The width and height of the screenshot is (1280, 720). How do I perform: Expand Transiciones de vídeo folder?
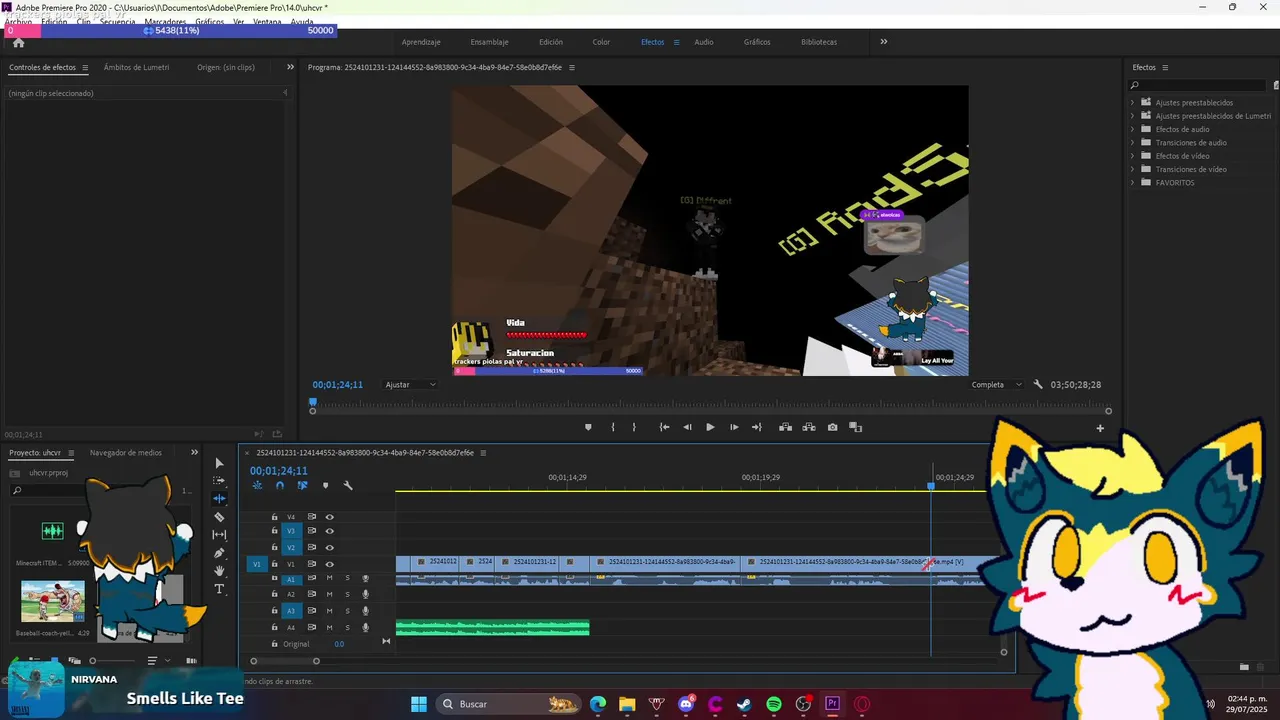click(1133, 169)
